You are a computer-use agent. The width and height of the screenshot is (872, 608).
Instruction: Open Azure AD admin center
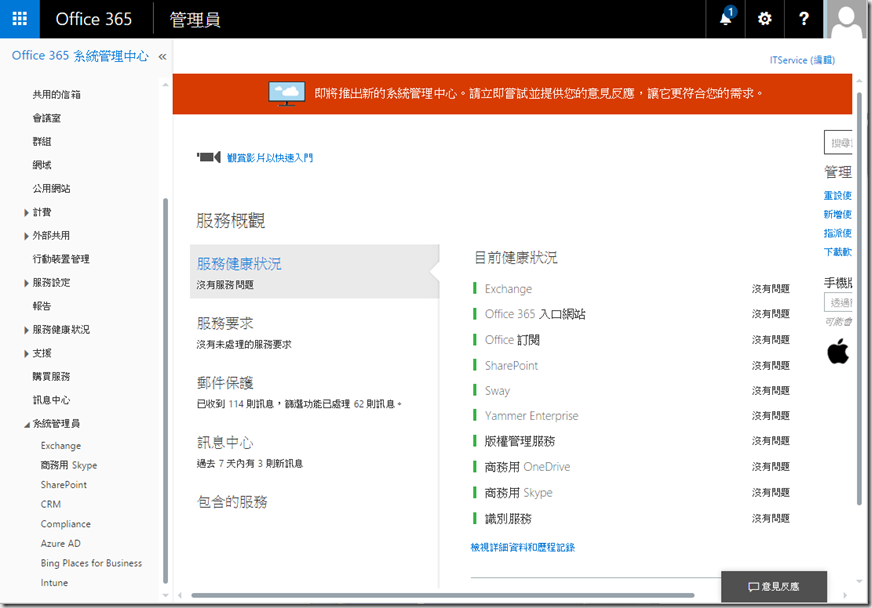[60, 543]
